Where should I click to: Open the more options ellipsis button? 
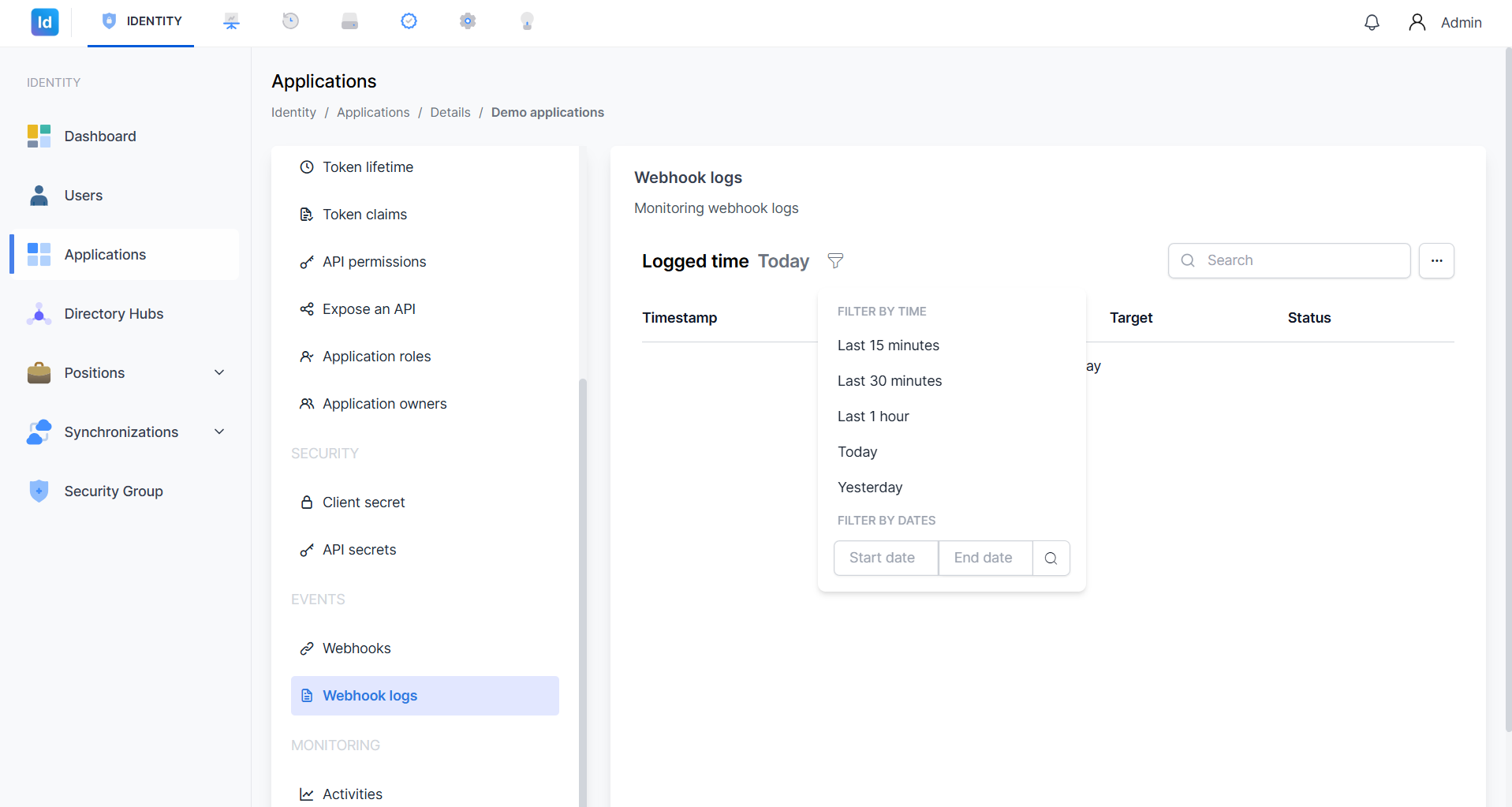1436,260
